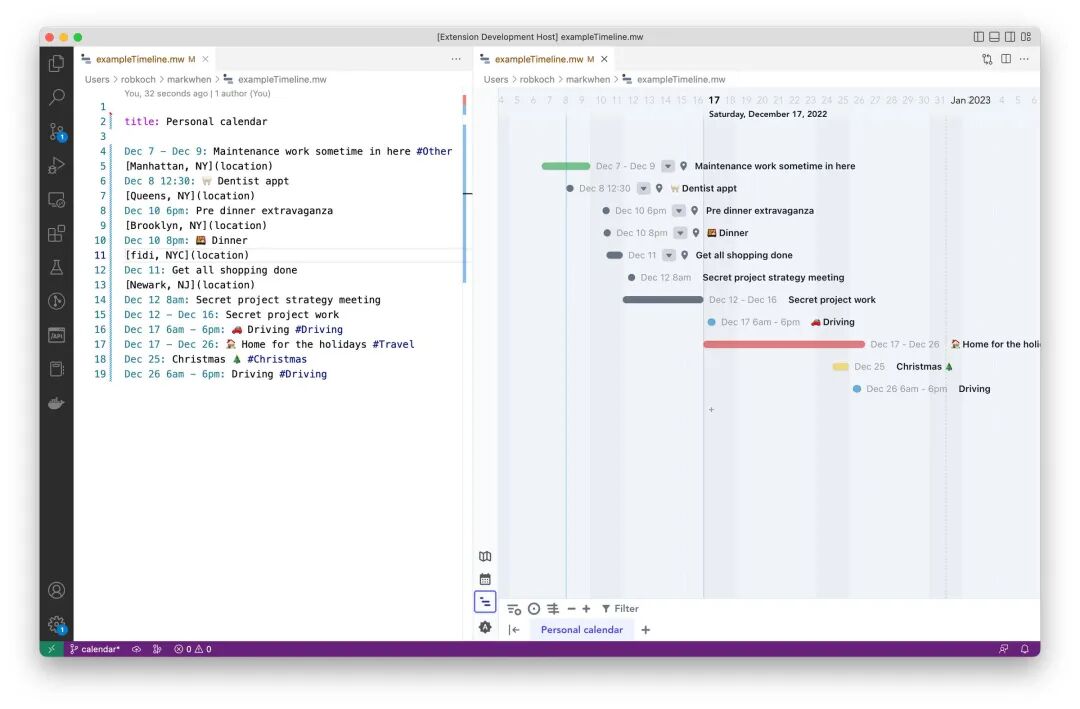Expand dropdown for Dec 8 12:30 Dentist event
1080x709 pixels.
643,188
